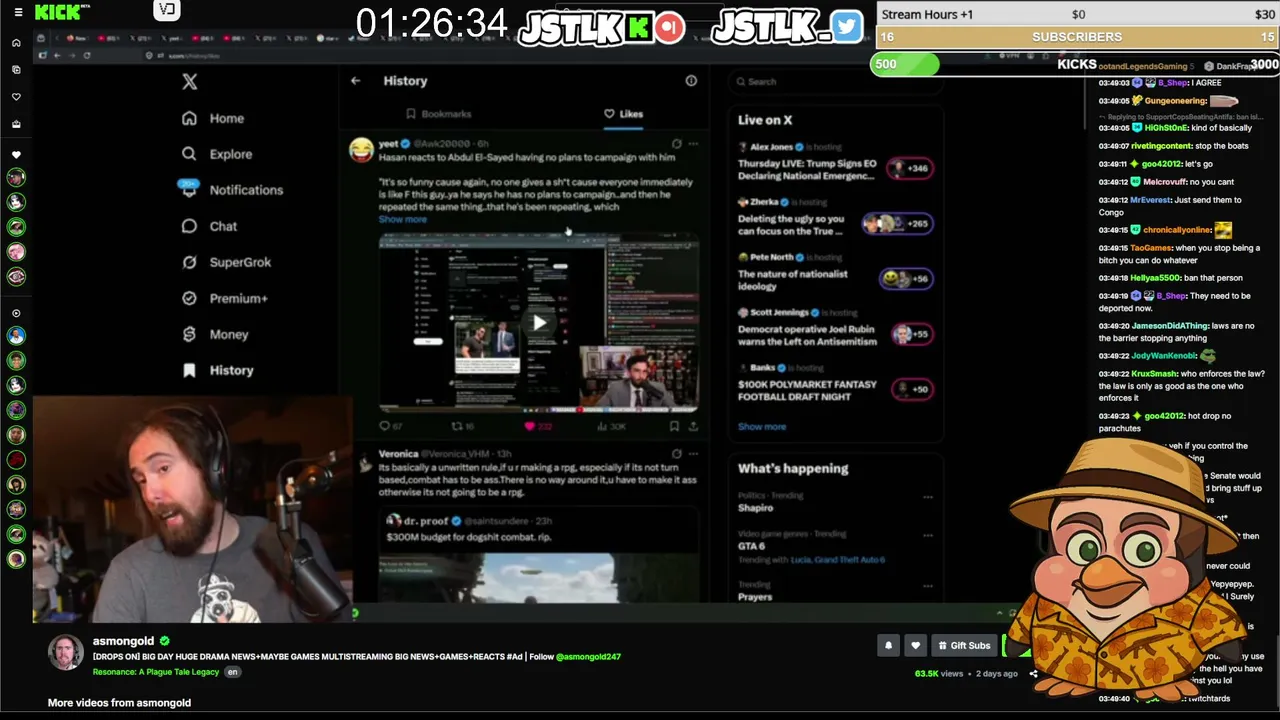Click share icon on yeet's post

[x=692, y=426]
